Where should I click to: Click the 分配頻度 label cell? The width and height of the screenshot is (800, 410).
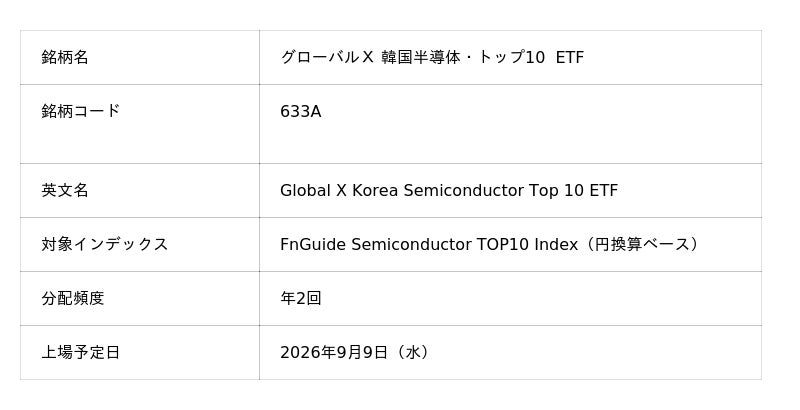pyautogui.click(x=140, y=299)
